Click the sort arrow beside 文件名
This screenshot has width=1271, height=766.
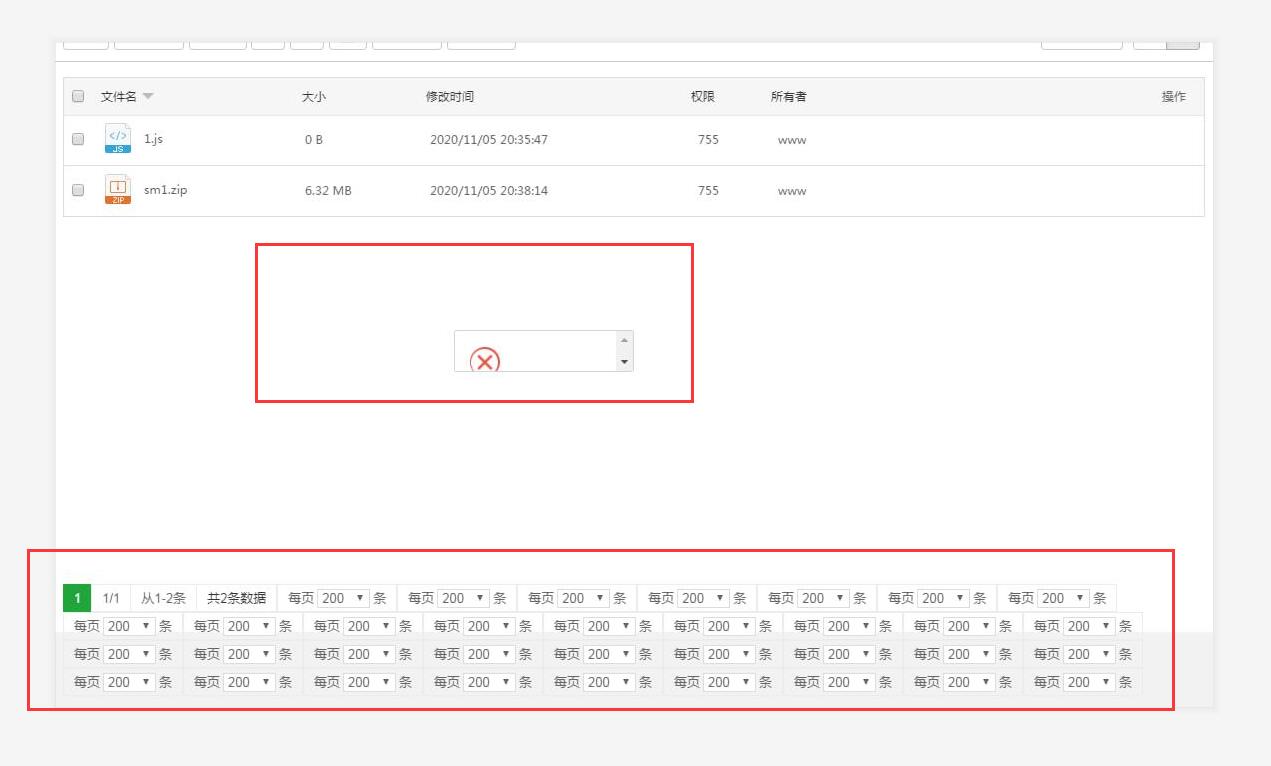(x=148, y=97)
